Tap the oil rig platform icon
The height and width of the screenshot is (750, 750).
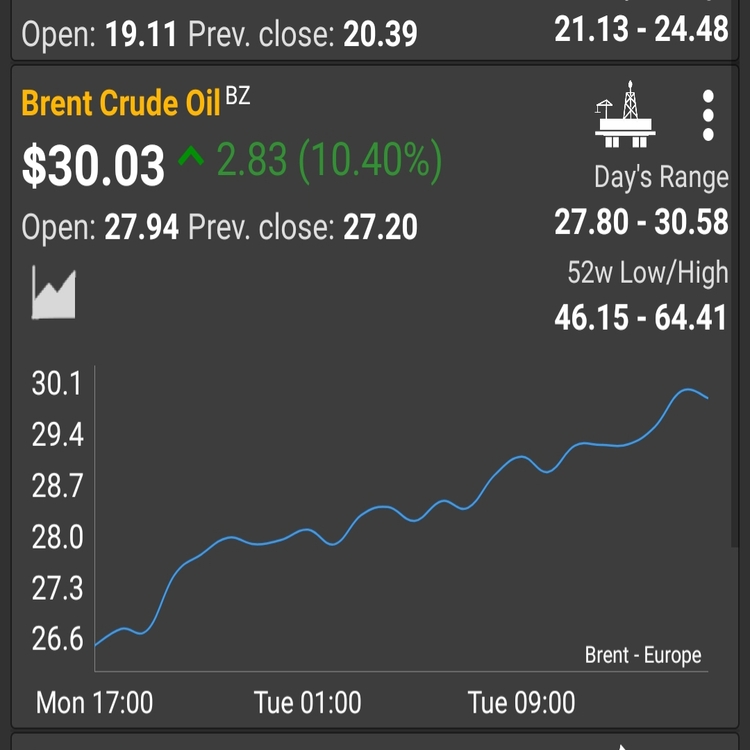pos(625,114)
